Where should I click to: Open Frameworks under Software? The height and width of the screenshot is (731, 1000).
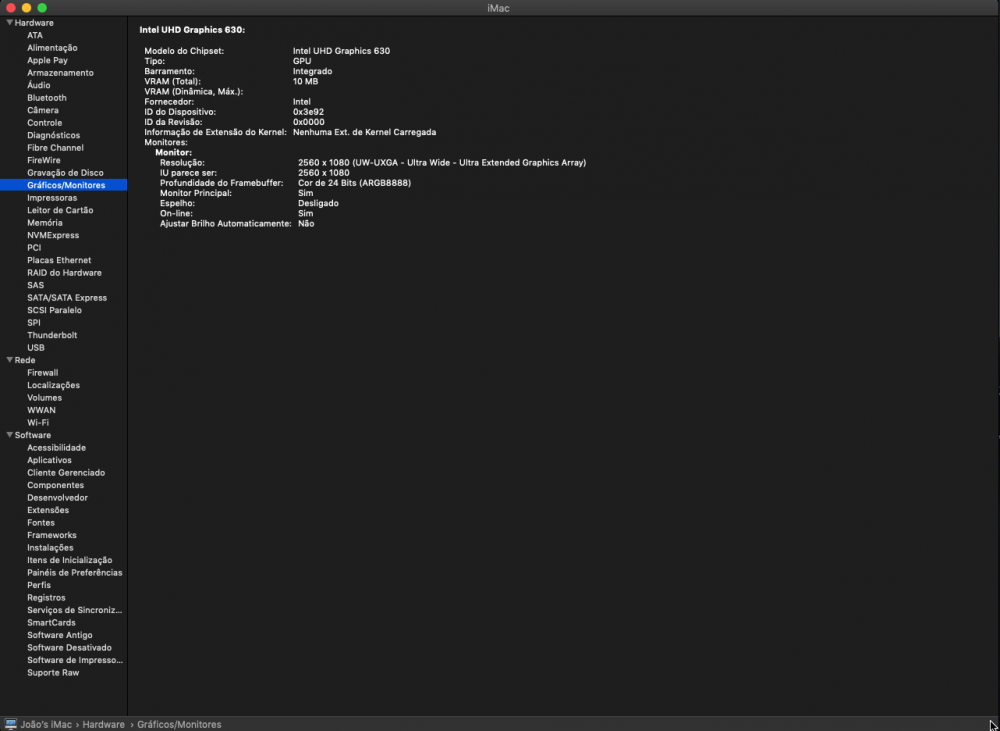click(x=52, y=535)
